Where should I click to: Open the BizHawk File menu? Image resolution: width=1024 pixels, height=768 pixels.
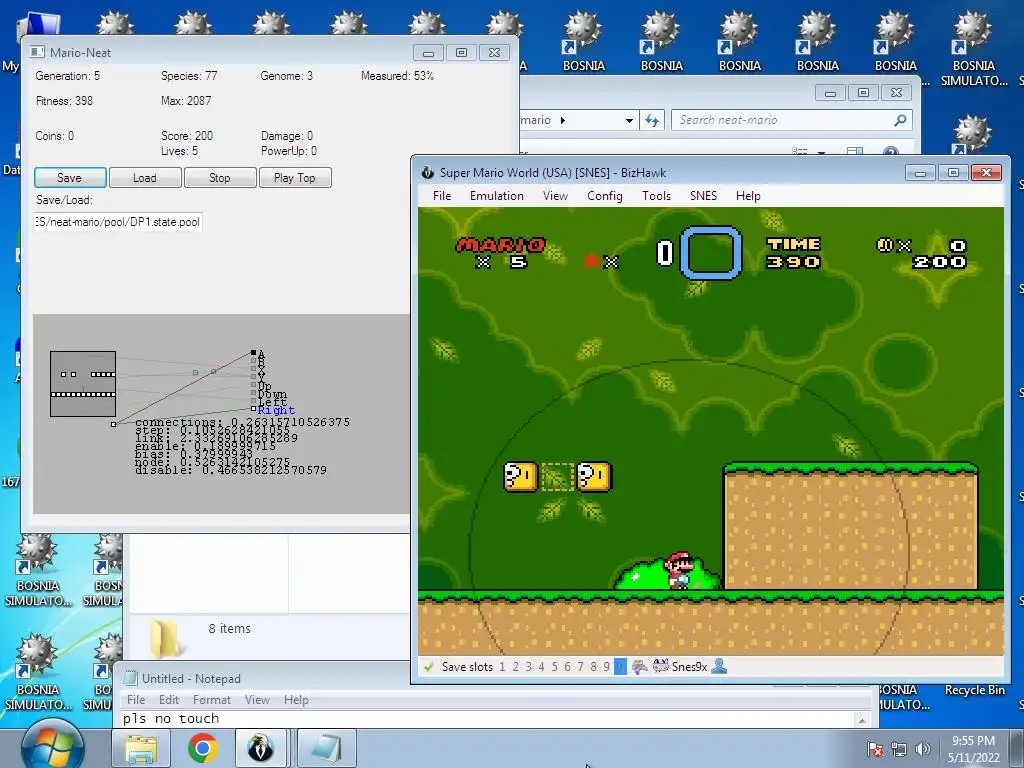click(x=442, y=196)
